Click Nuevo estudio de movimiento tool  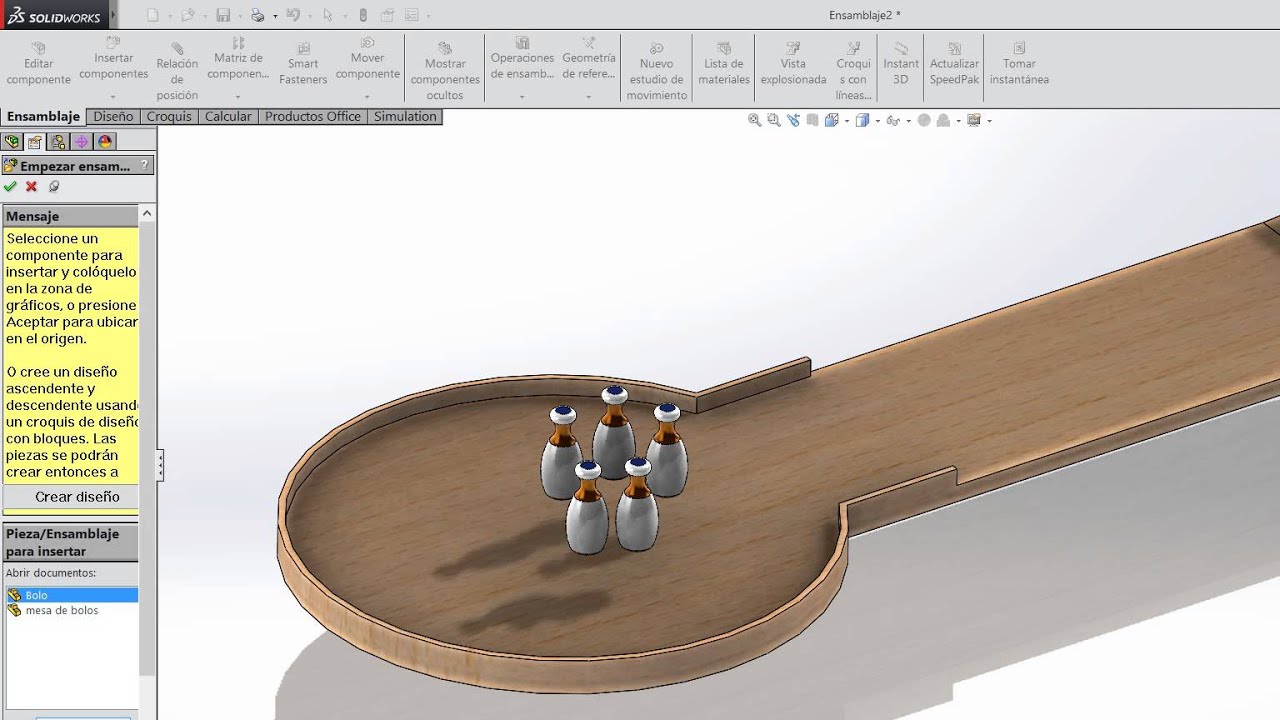coord(656,71)
